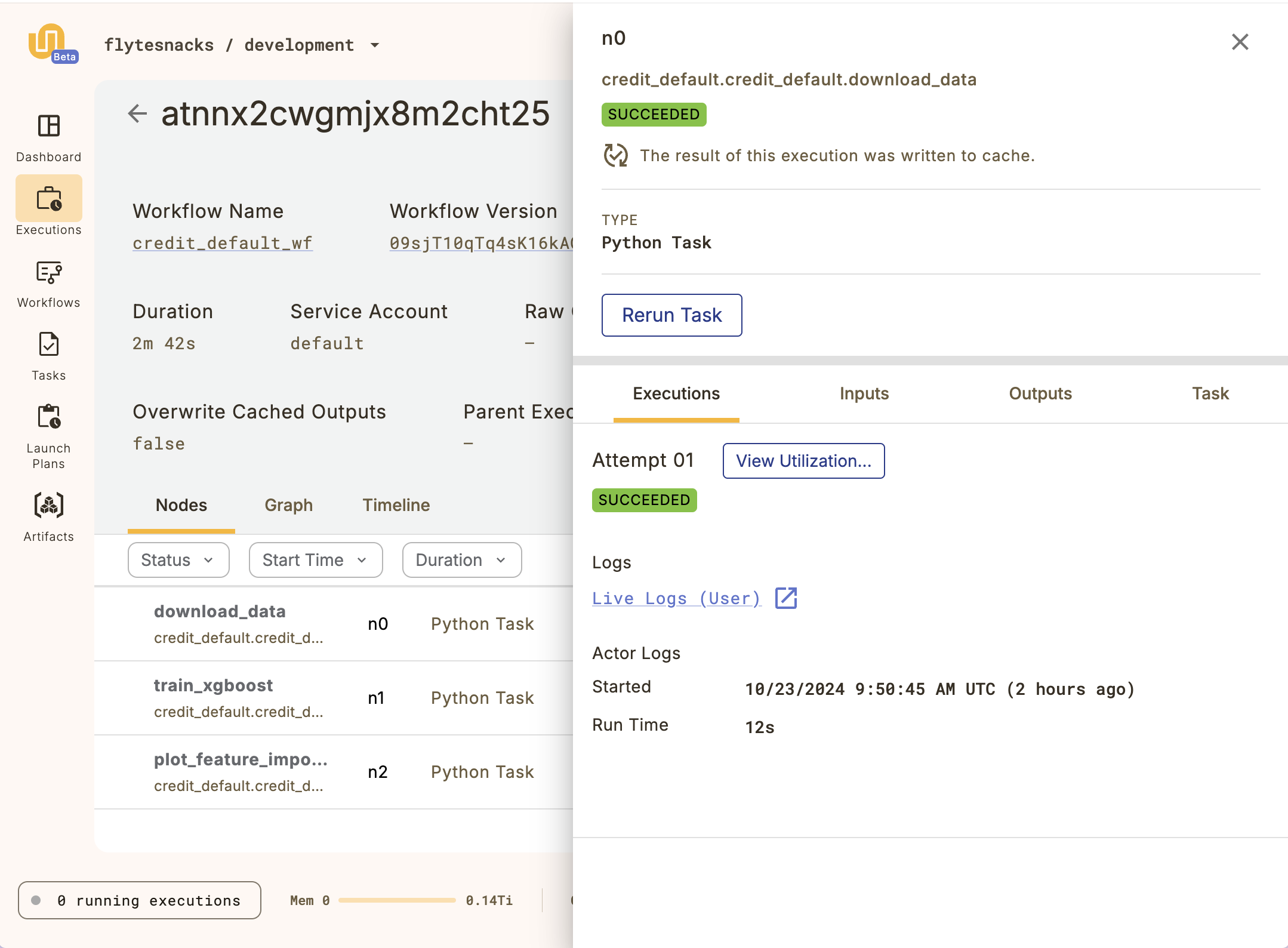Expand the Start Time filter
The height and width of the screenshot is (948, 1288).
[x=315, y=560]
